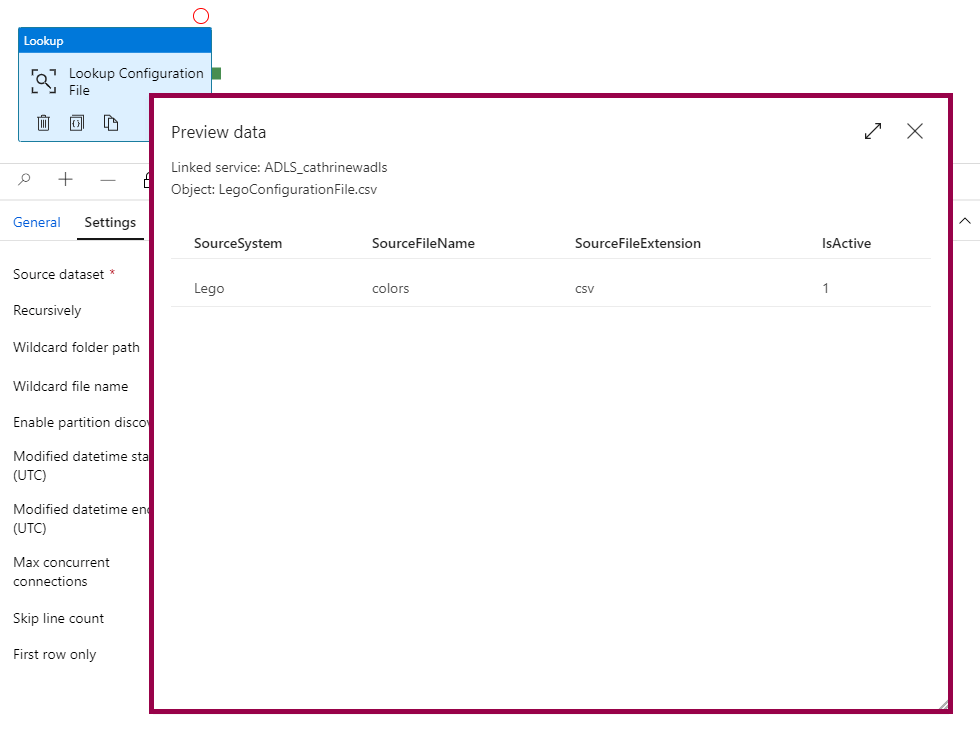Open the Lookup activity's code view icon

coord(77,123)
